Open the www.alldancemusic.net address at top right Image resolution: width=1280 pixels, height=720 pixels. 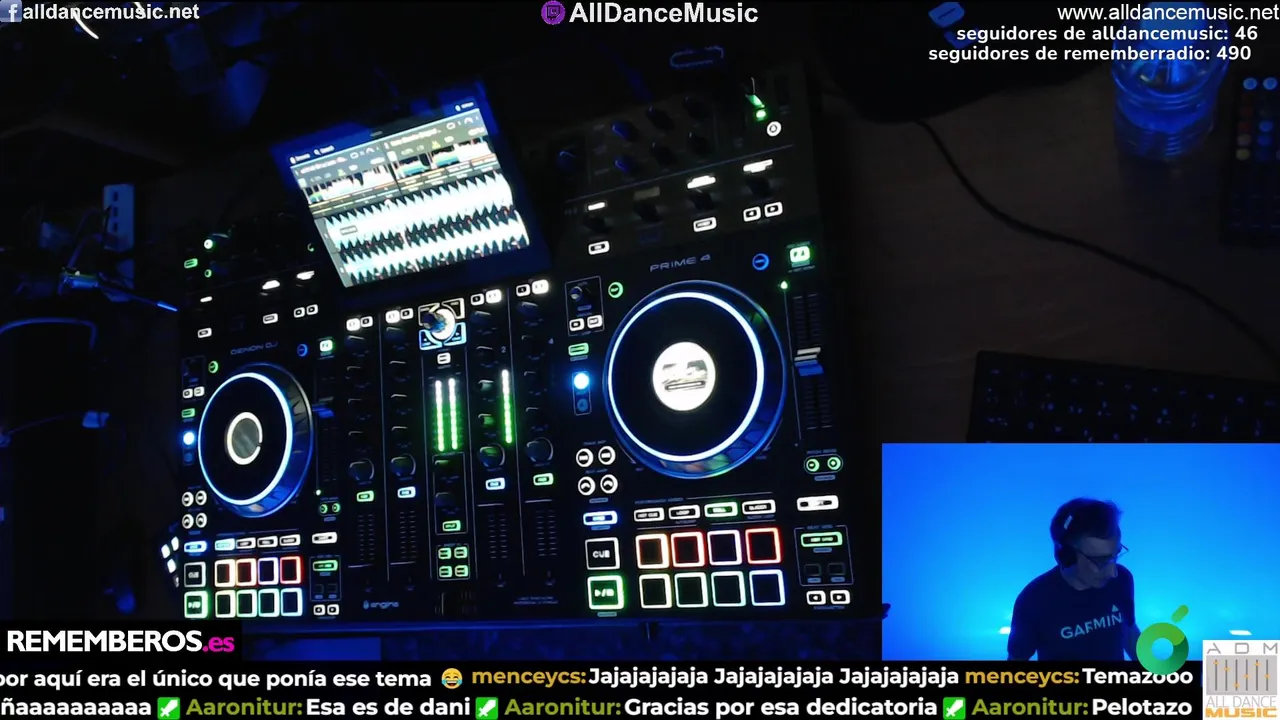[x=1168, y=13]
